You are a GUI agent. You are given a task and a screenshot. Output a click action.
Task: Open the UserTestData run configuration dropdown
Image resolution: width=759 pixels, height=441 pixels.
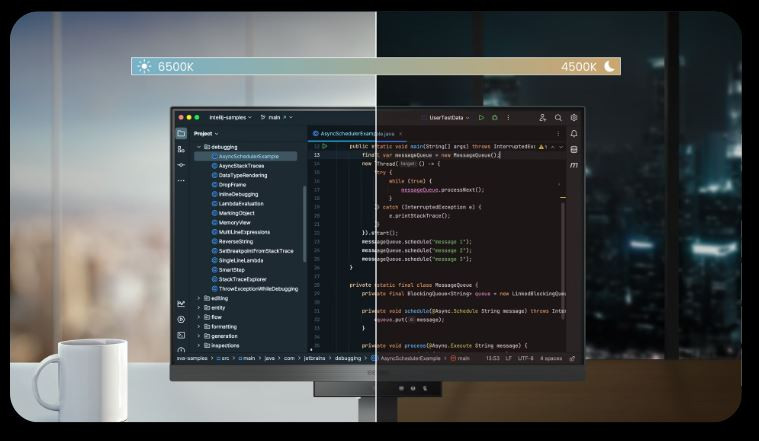pos(450,117)
